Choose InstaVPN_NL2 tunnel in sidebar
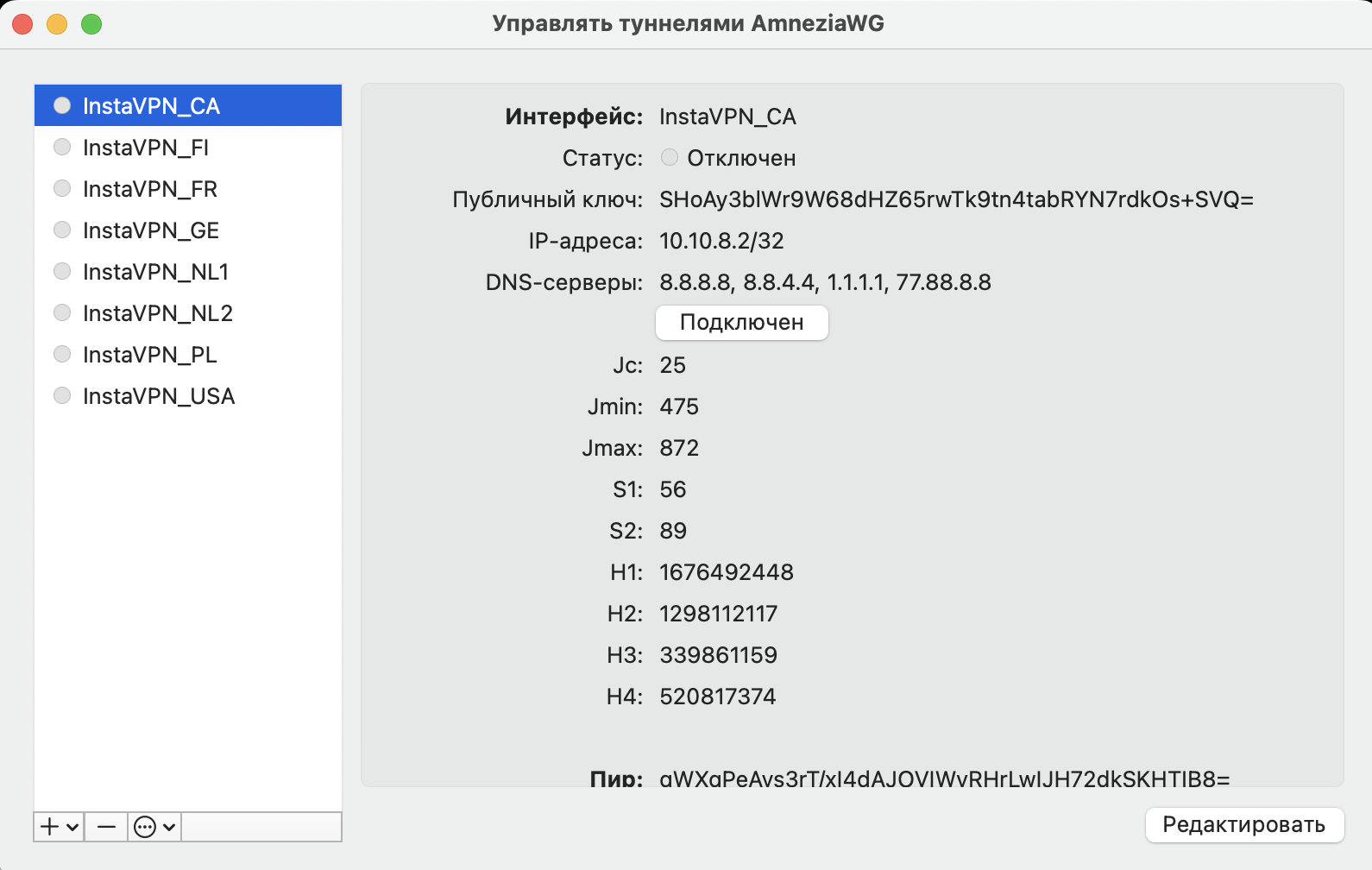The width and height of the screenshot is (1372, 870). [x=158, y=312]
